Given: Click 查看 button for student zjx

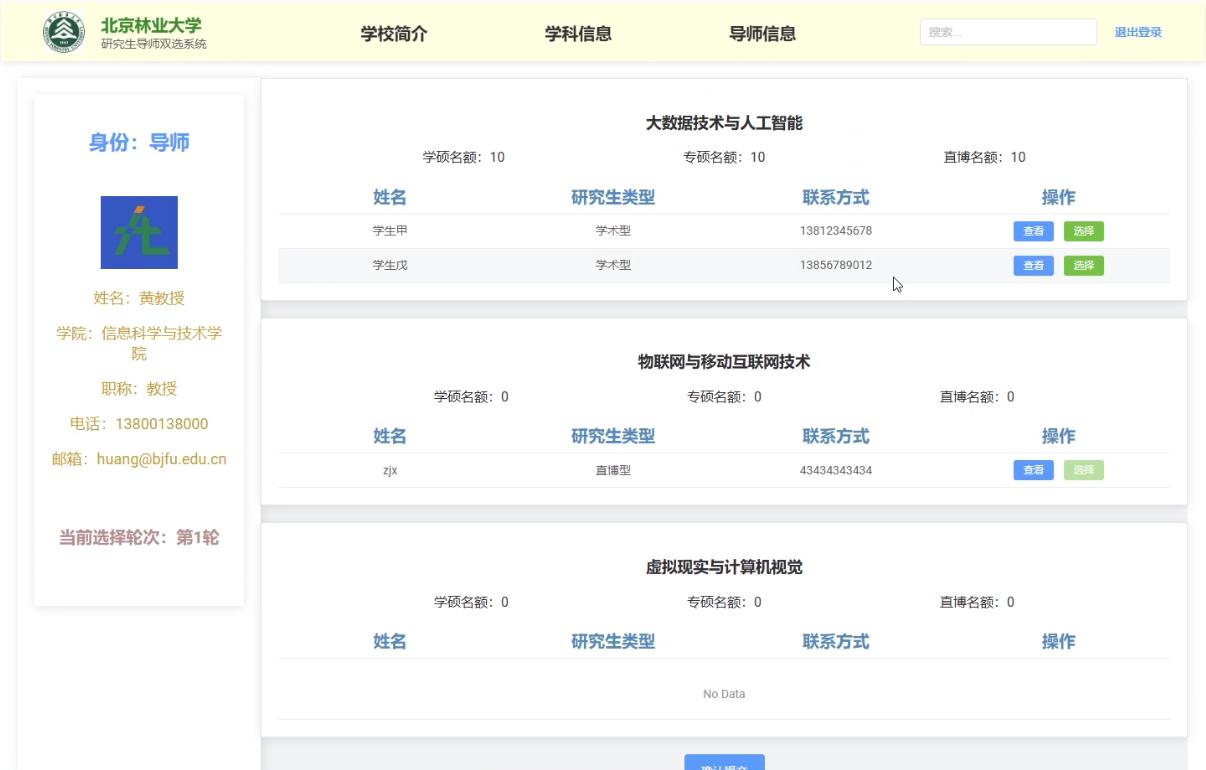Looking at the screenshot, I should pos(1033,470).
